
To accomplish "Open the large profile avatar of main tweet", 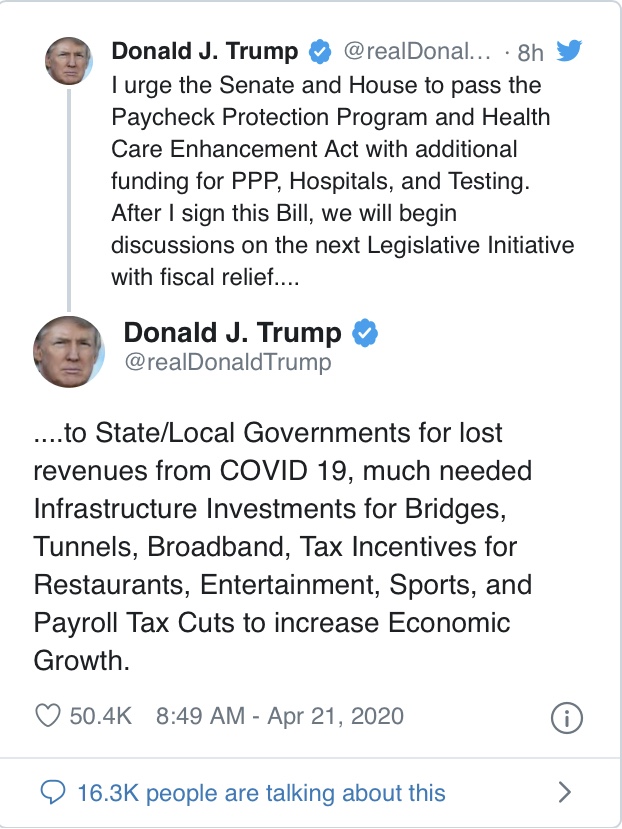I will 70,352.
